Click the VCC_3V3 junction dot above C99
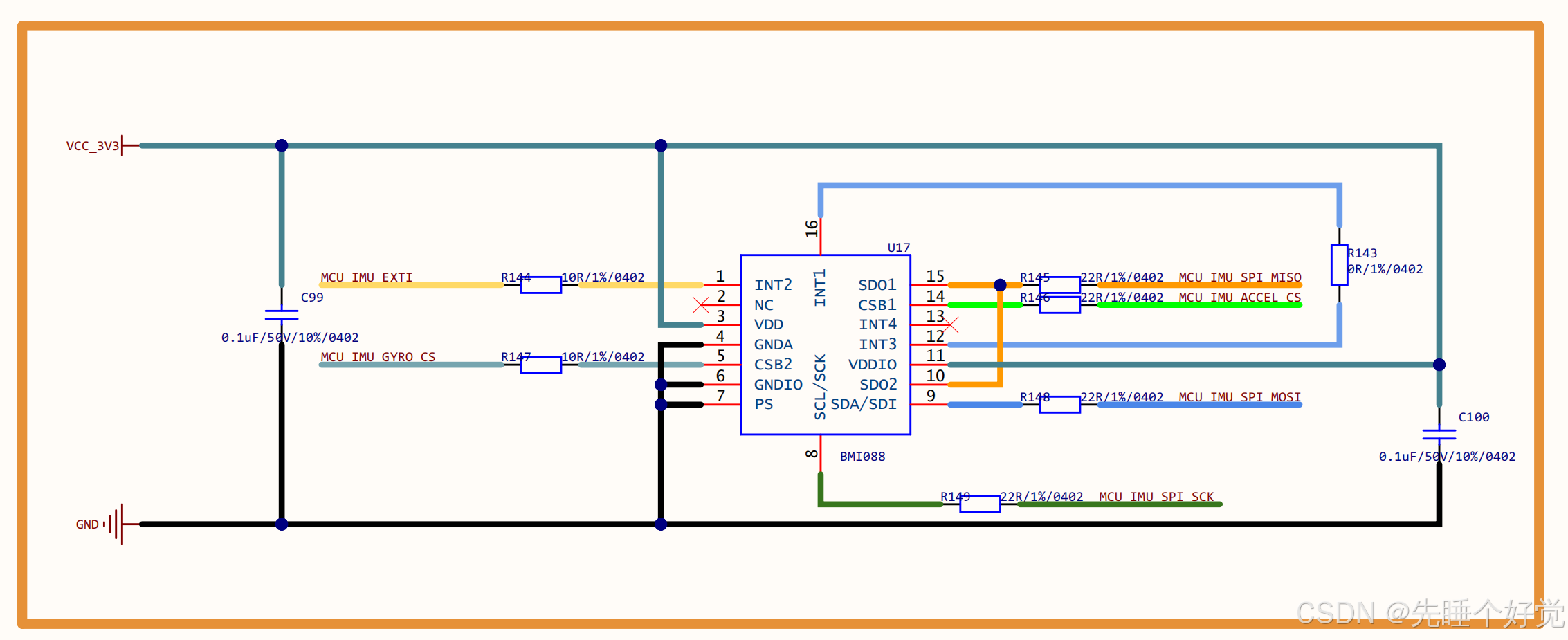 pos(282,145)
